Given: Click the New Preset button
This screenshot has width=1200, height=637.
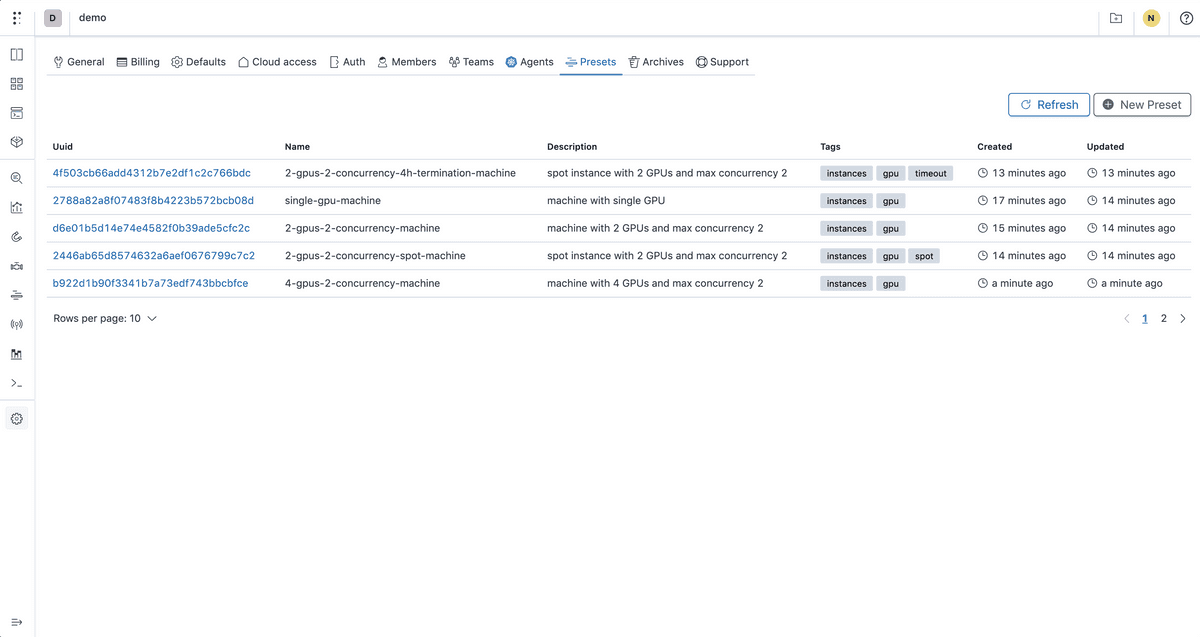Looking at the screenshot, I should [1142, 104].
